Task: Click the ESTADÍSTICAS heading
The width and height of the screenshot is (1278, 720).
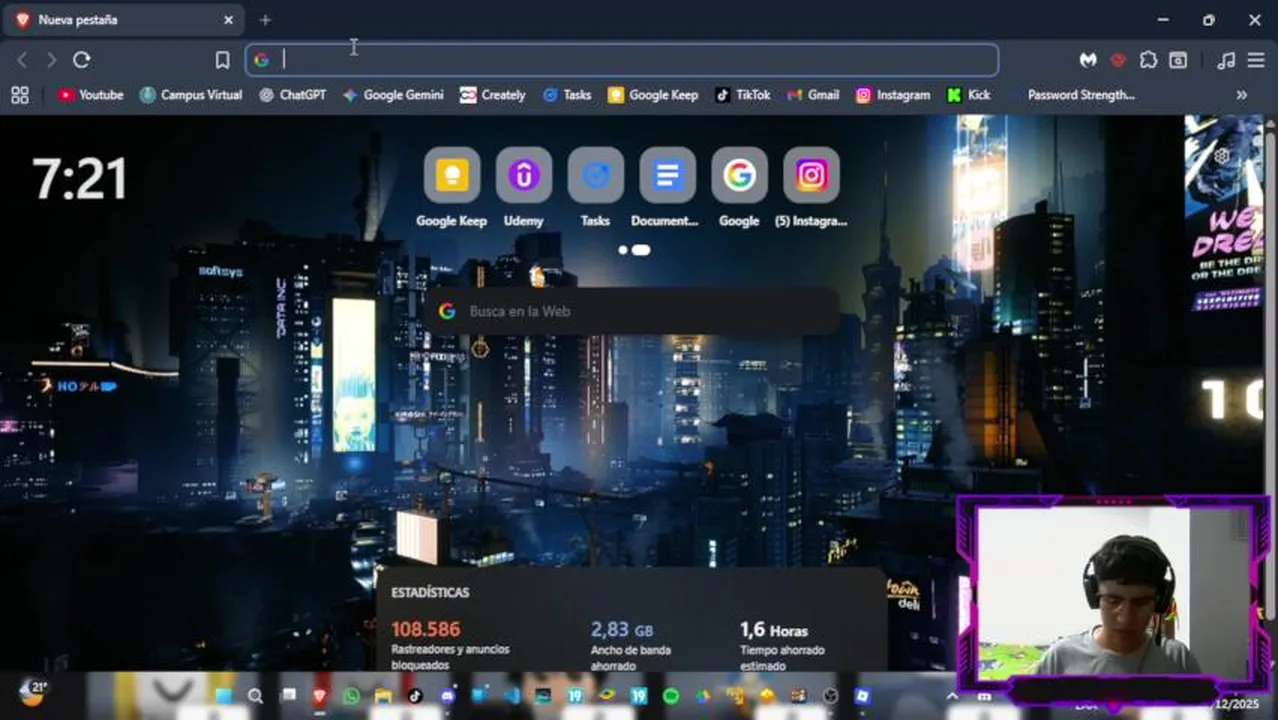Action: point(430,592)
